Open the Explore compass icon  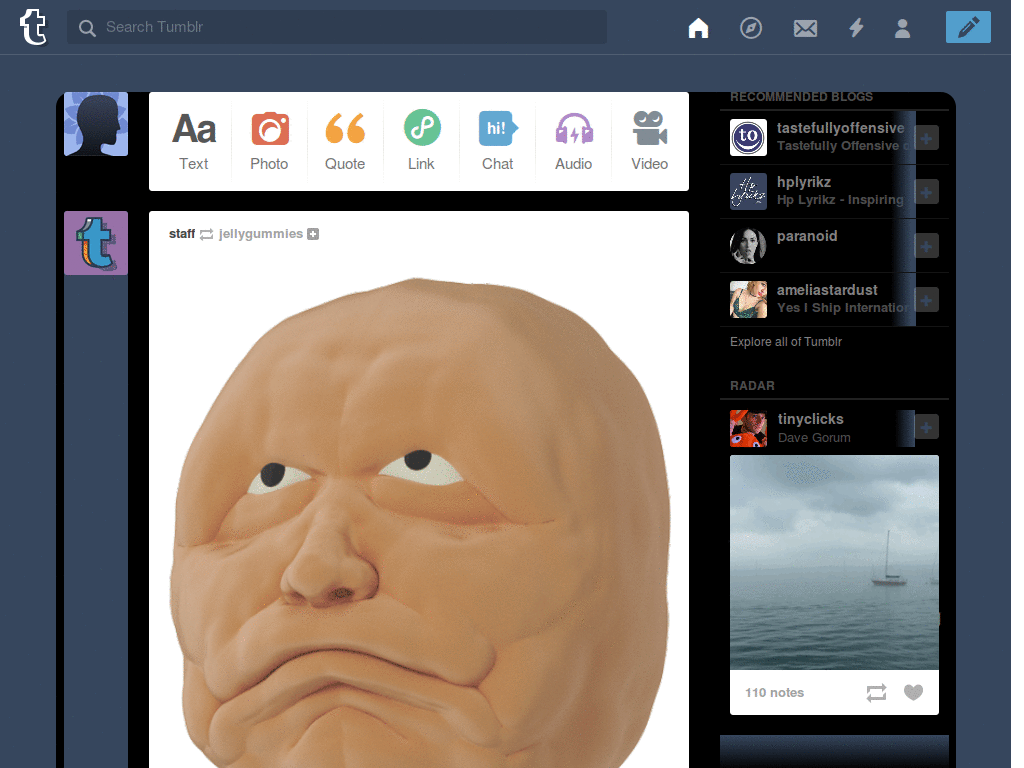(751, 28)
